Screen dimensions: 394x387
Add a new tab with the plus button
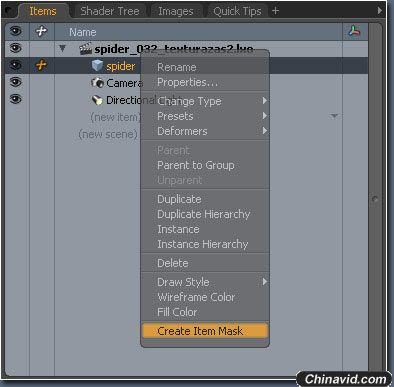click(275, 11)
